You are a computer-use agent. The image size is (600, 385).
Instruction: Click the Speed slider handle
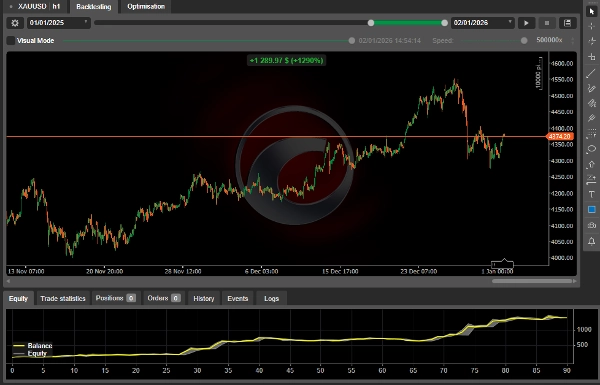tap(524, 41)
